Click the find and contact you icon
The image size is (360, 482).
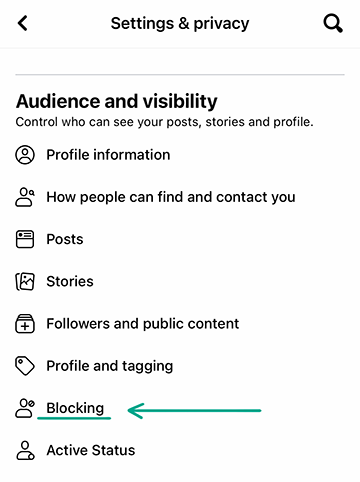(x=25, y=197)
